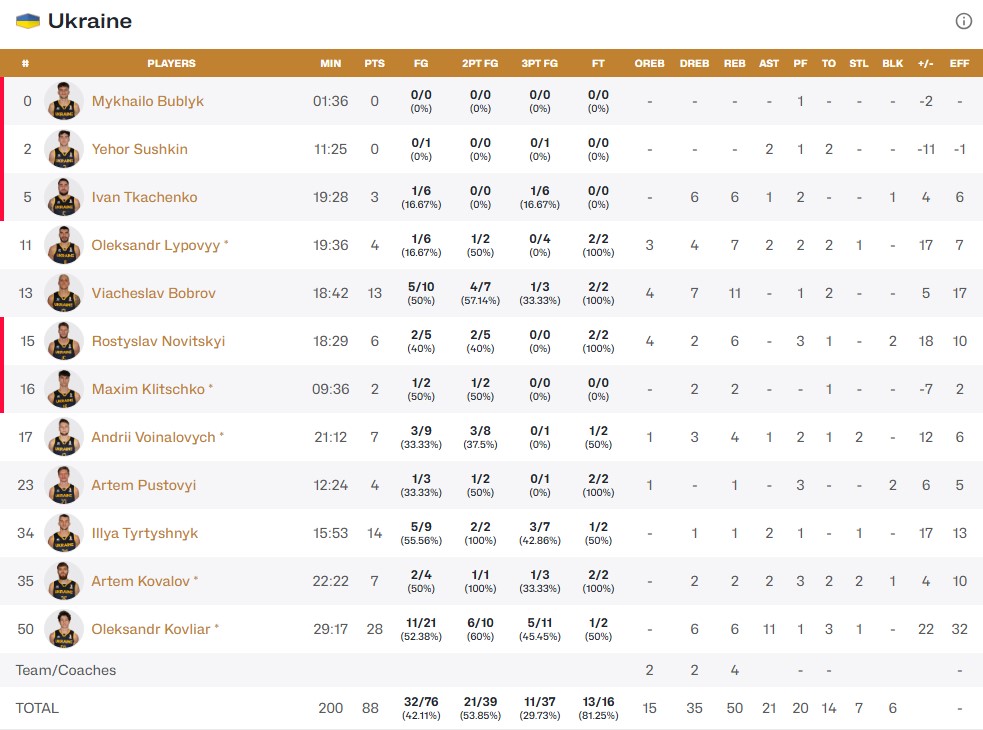This screenshot has width=983, height=730.
Task: Go to Andrii Voinalovych's profile
Action: 154,437
